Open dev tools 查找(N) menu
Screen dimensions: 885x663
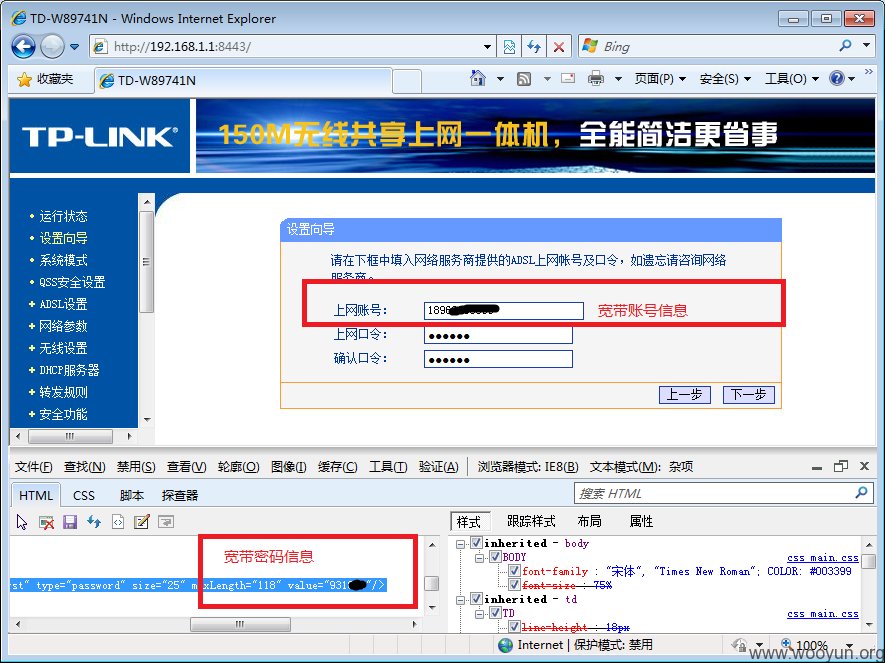tap(85, 467)
